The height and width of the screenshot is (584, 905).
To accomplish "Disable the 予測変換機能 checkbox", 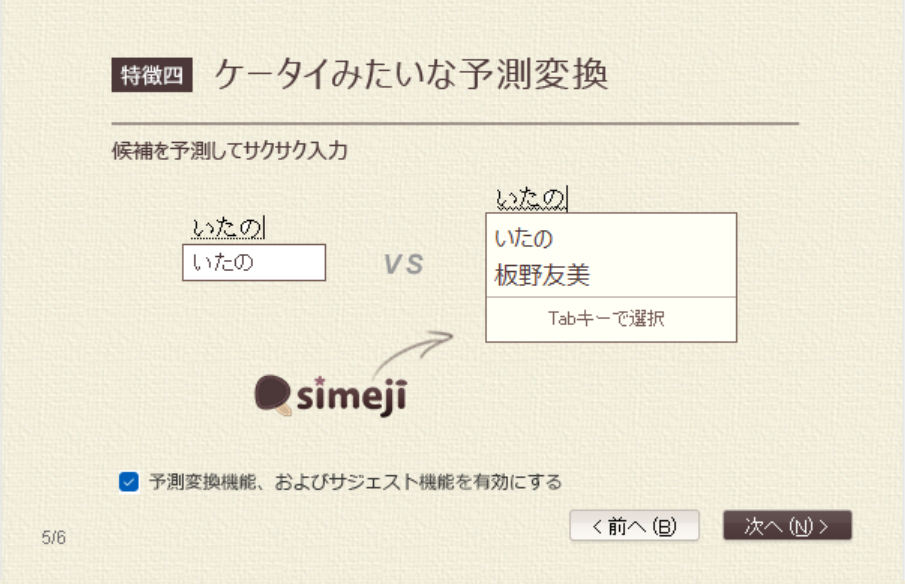I will coord(128,482).
